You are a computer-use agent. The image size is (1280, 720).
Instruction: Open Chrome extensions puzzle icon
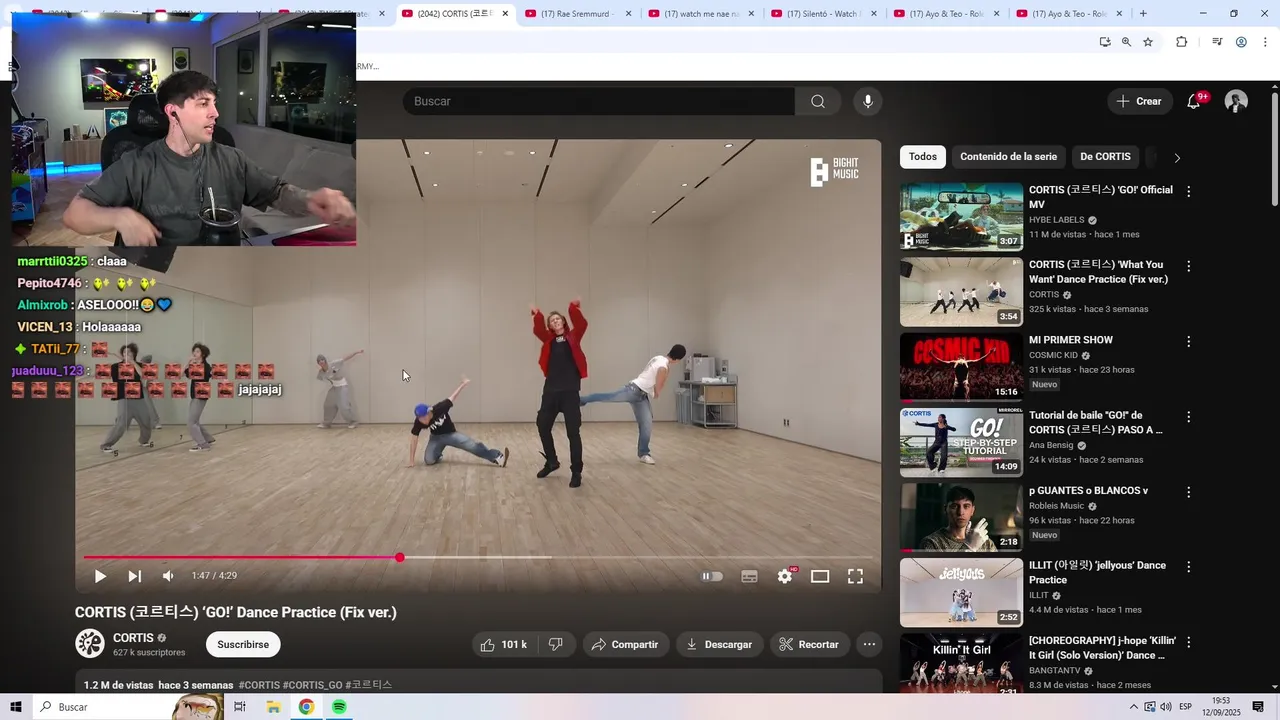pos(1181,42)
